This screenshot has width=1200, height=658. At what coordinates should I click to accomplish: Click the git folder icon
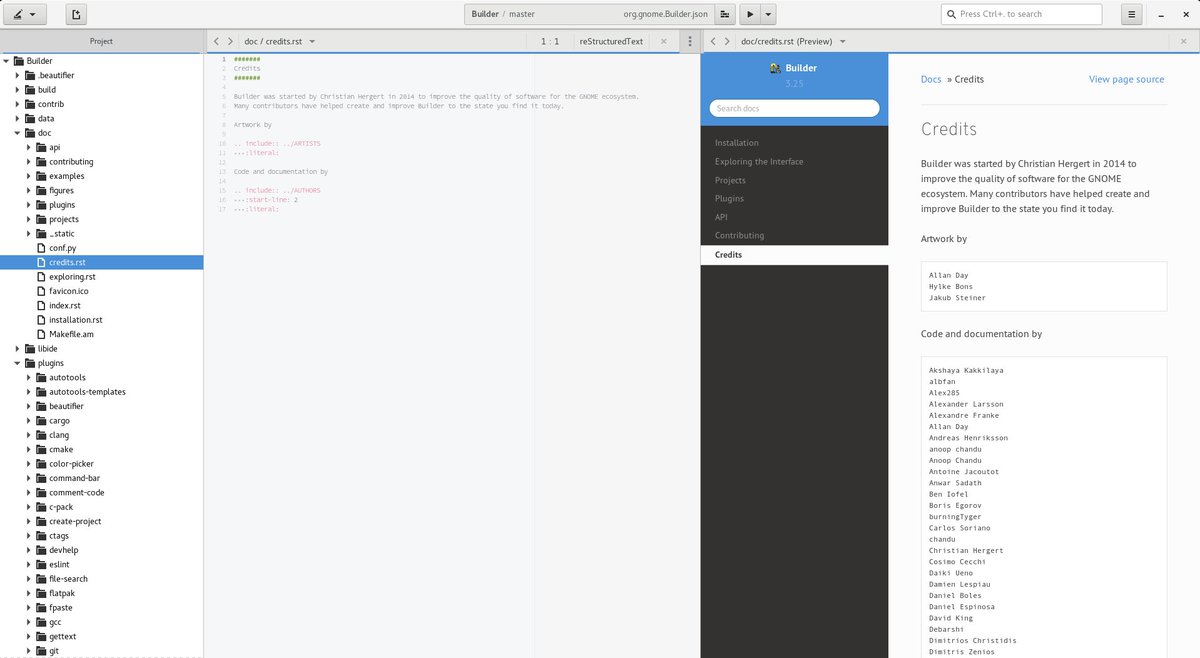tap(41, 651)
